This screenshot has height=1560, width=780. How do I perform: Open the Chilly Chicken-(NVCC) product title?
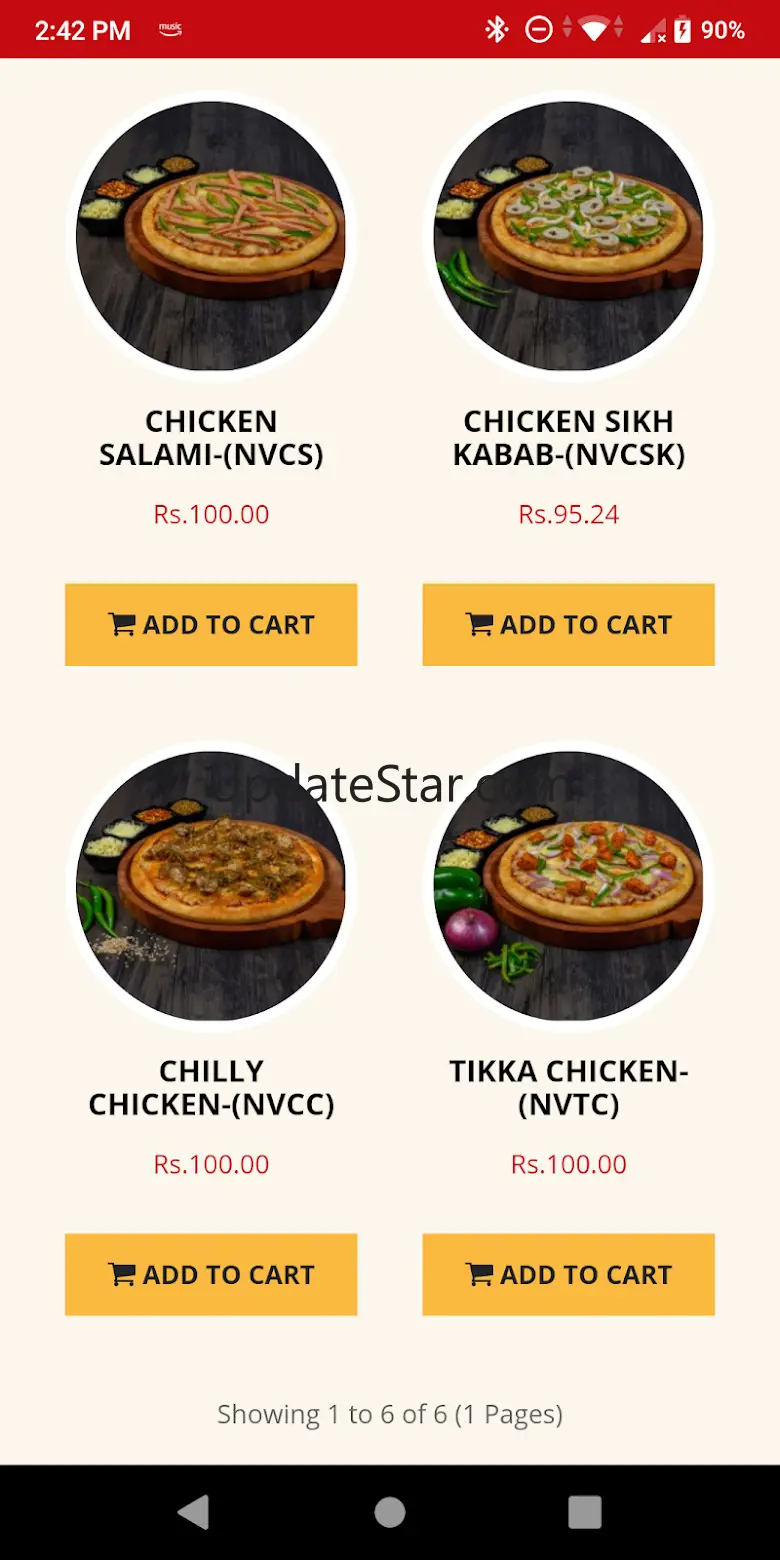pyautogui.click(x=211, y=1088)
